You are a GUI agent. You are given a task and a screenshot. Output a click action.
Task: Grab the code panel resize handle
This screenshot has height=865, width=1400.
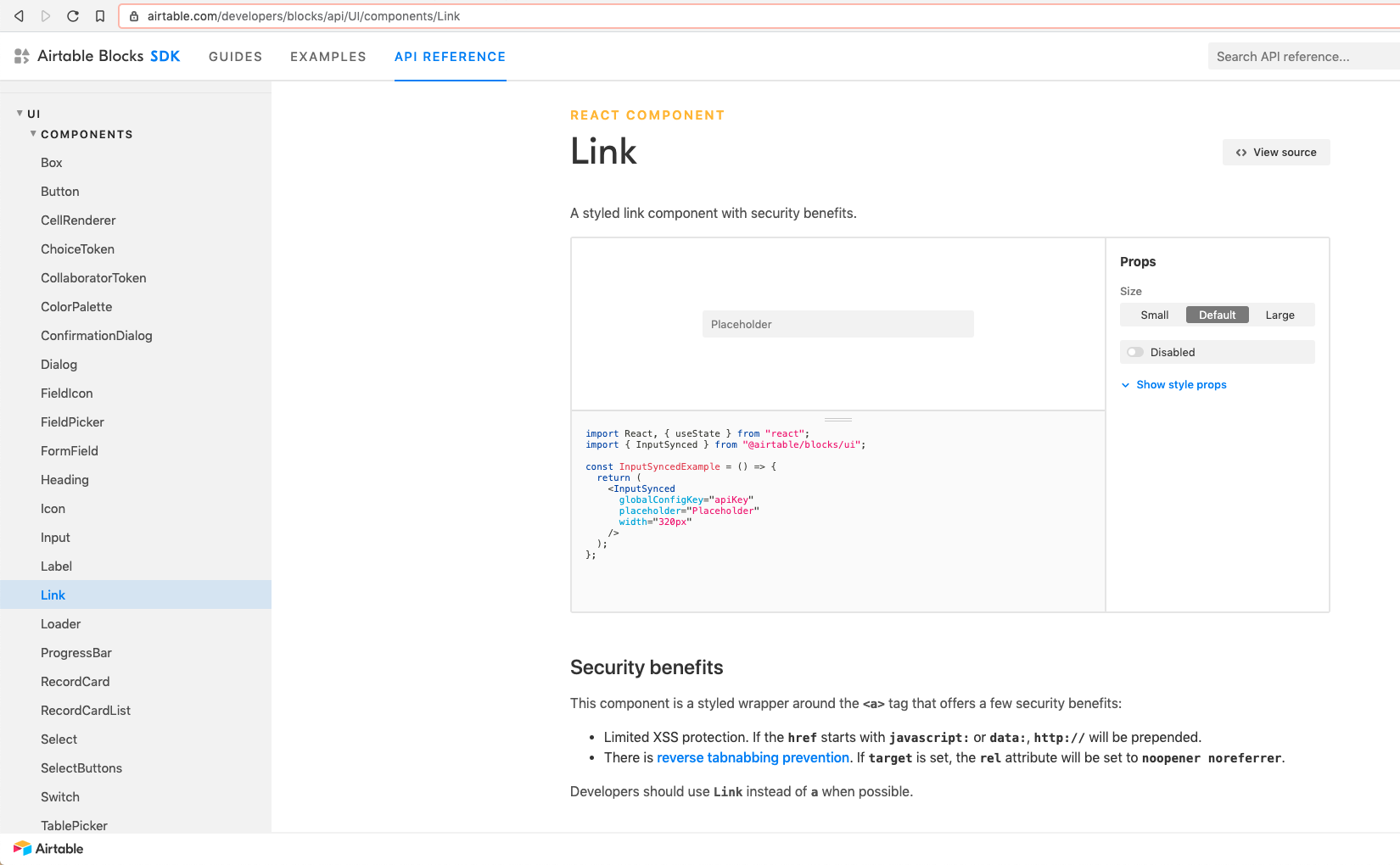point(838,419)
